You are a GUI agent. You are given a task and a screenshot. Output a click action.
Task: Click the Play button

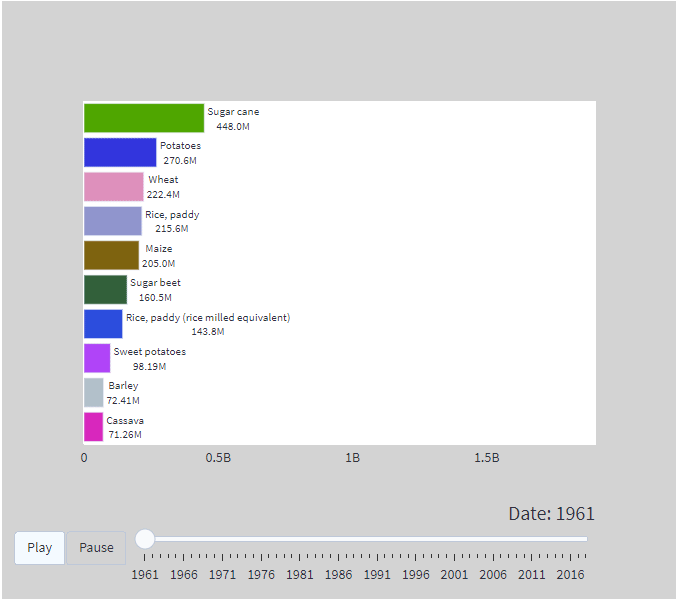39,548
